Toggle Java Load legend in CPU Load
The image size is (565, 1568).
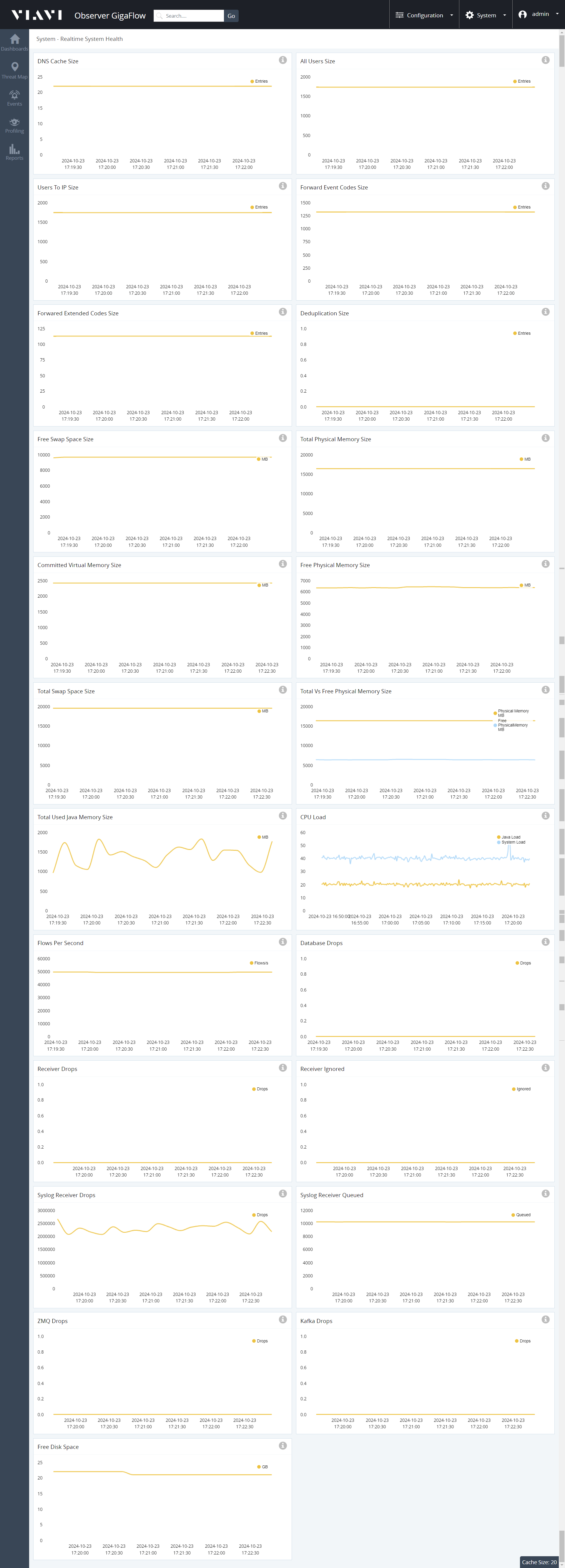pyautogui.click(x=509, y=838)
